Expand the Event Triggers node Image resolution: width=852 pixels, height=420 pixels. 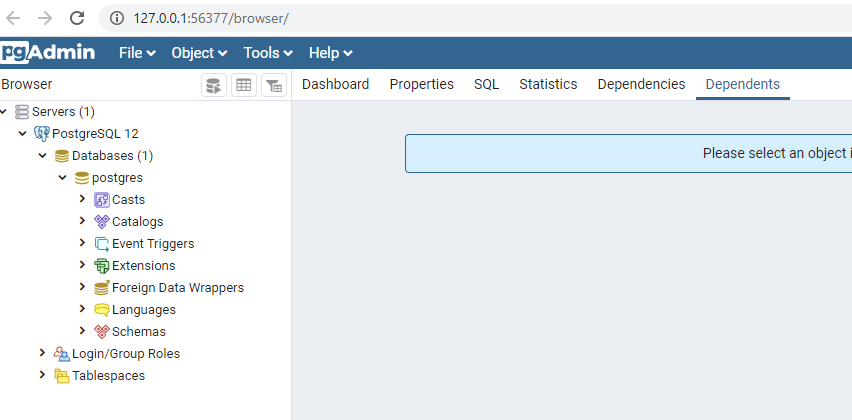point(83,243)
